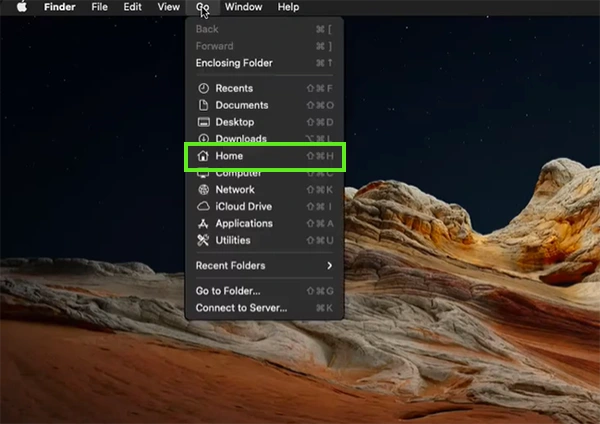
Task: Select Network in the Go menu
Action: coord(264,189)
